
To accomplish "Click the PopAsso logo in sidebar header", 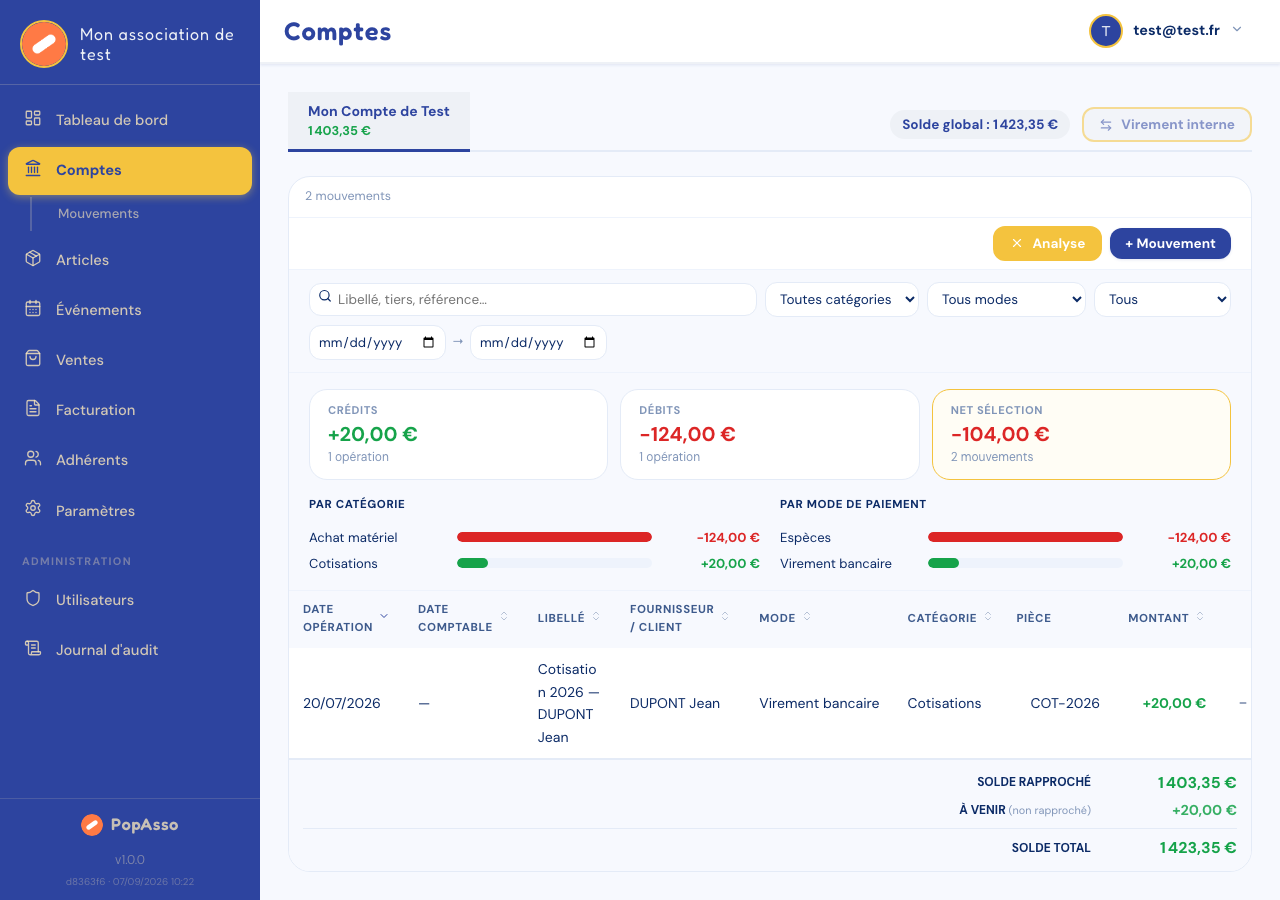I will (44, 44).
